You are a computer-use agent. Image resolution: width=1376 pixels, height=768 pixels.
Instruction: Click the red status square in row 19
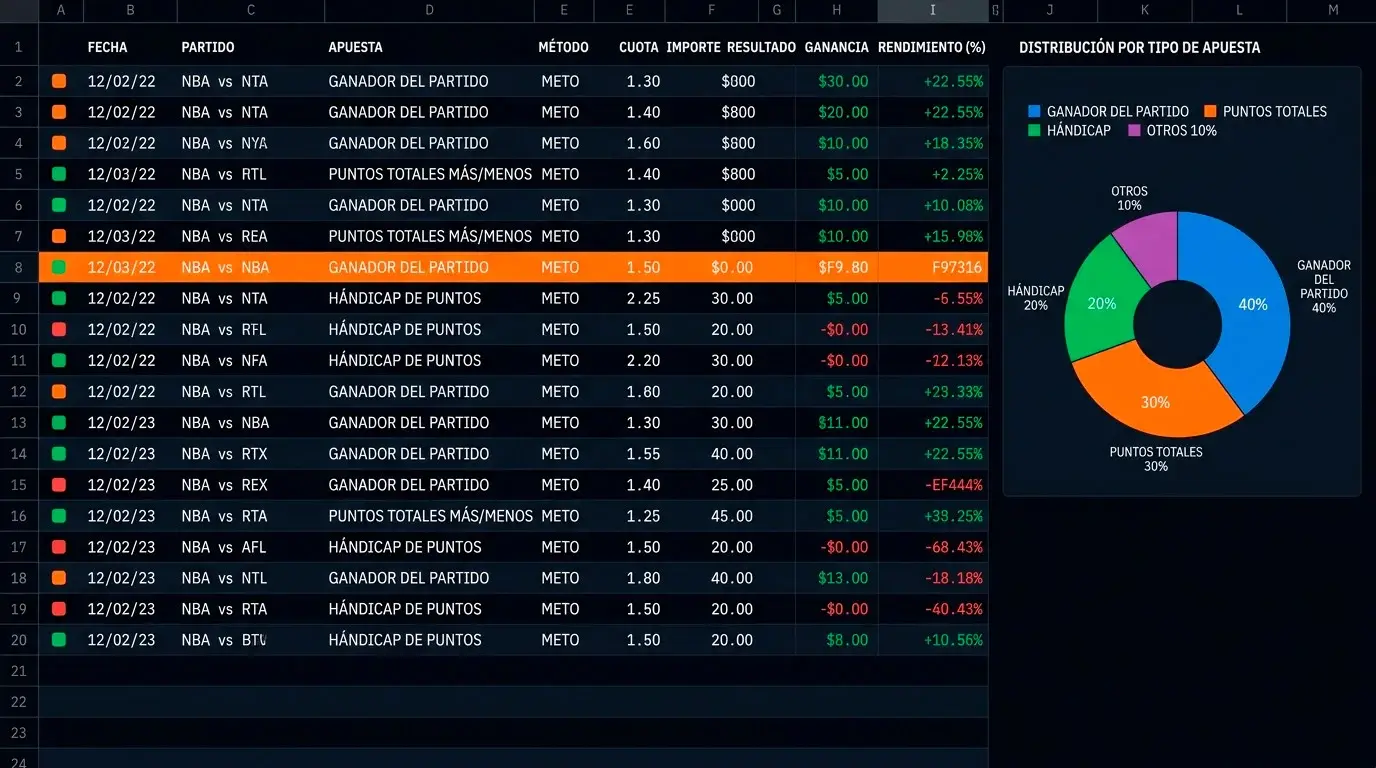click(x=59, y=608)
